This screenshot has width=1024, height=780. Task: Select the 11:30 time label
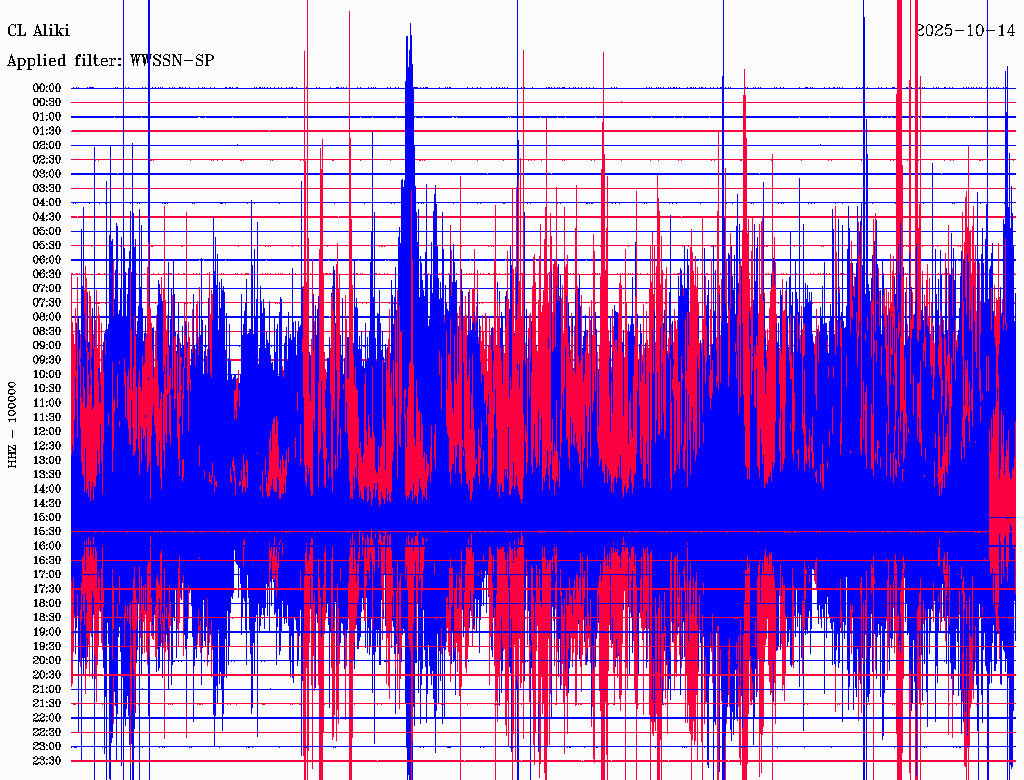(47, 417)
